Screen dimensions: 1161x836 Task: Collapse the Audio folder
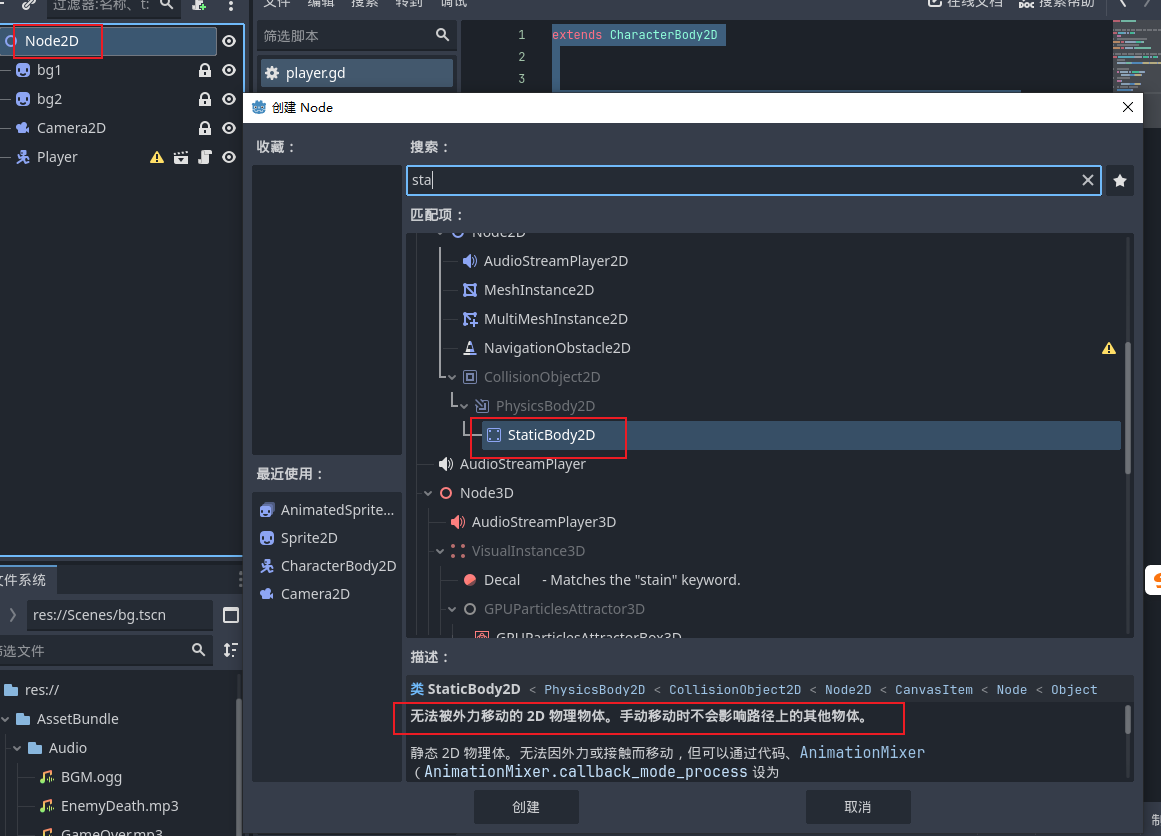pyautogui.click(x=17, y=748)
